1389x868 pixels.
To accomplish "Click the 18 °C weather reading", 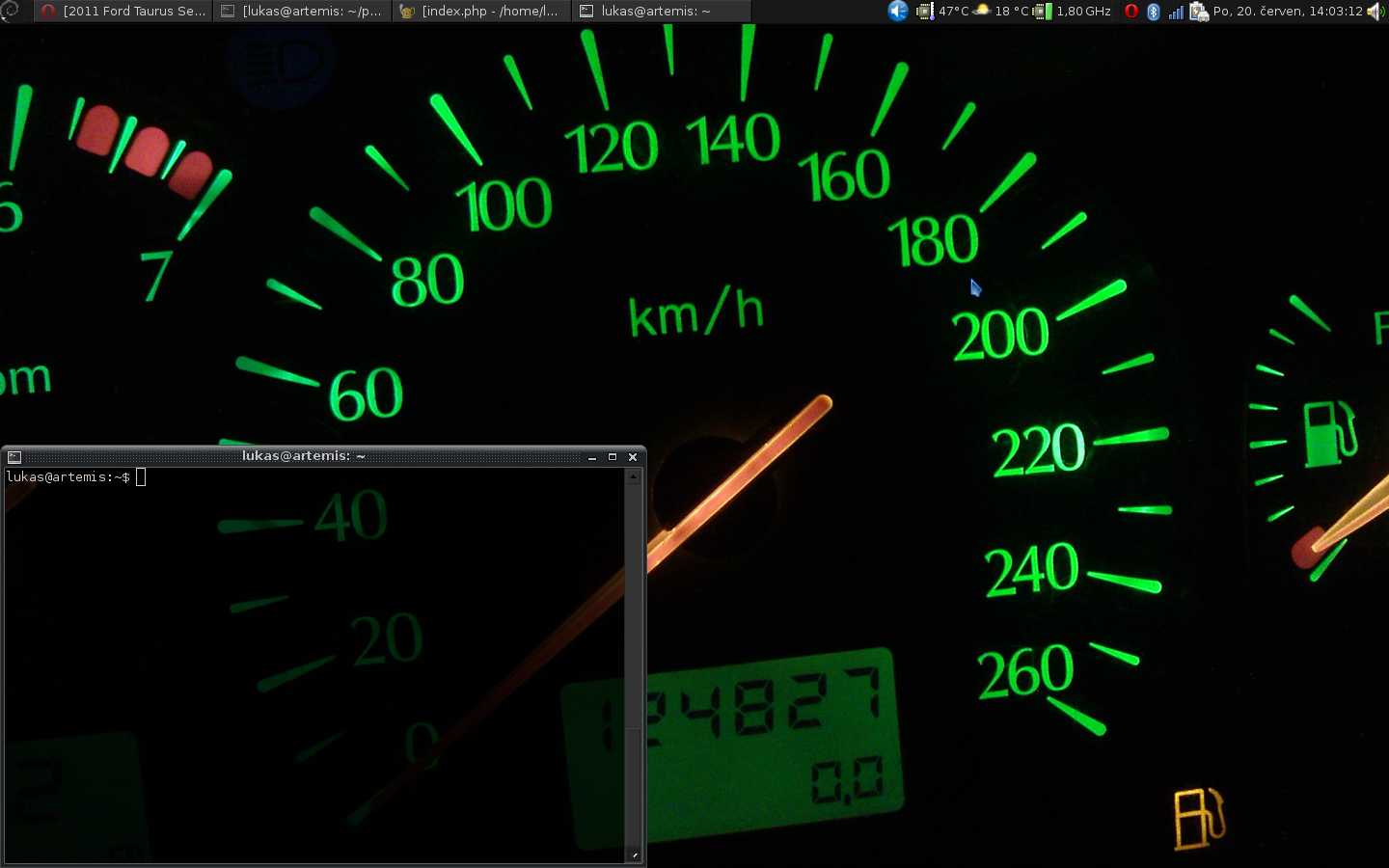I will (1012, 11).
